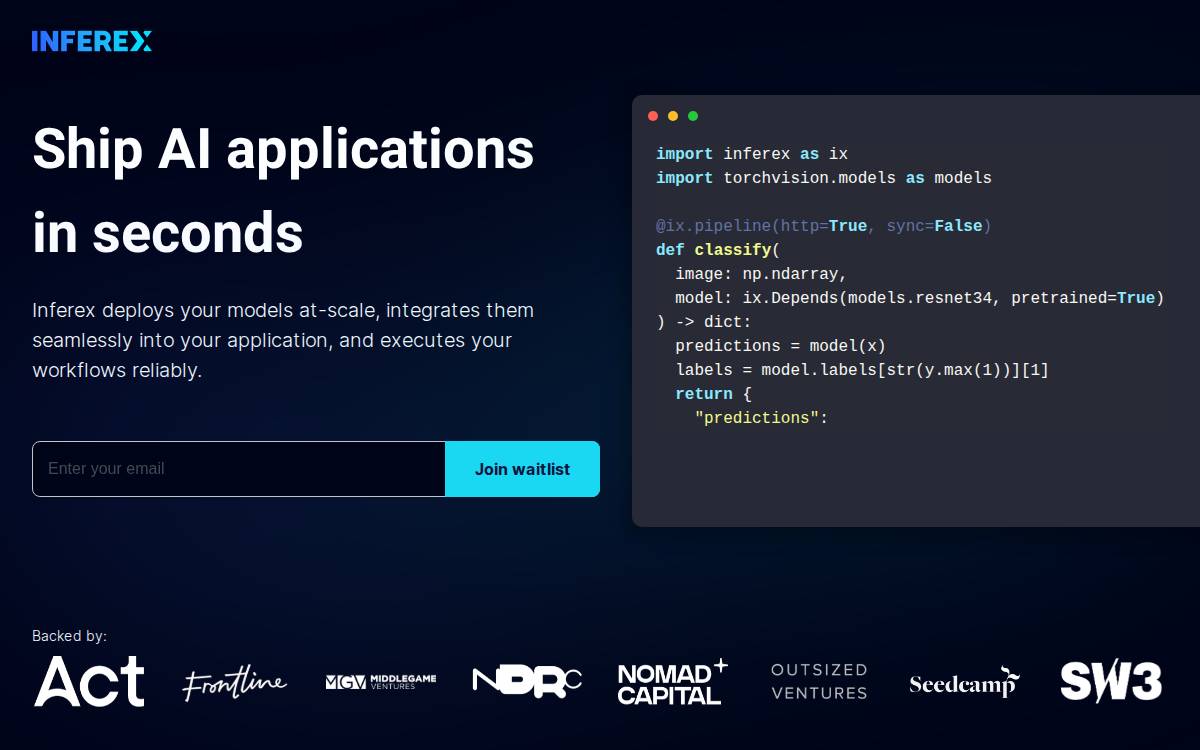Click the "predictions = model(x)" code line
Viewport: 1200px width, 750px height.
point(781,346)
